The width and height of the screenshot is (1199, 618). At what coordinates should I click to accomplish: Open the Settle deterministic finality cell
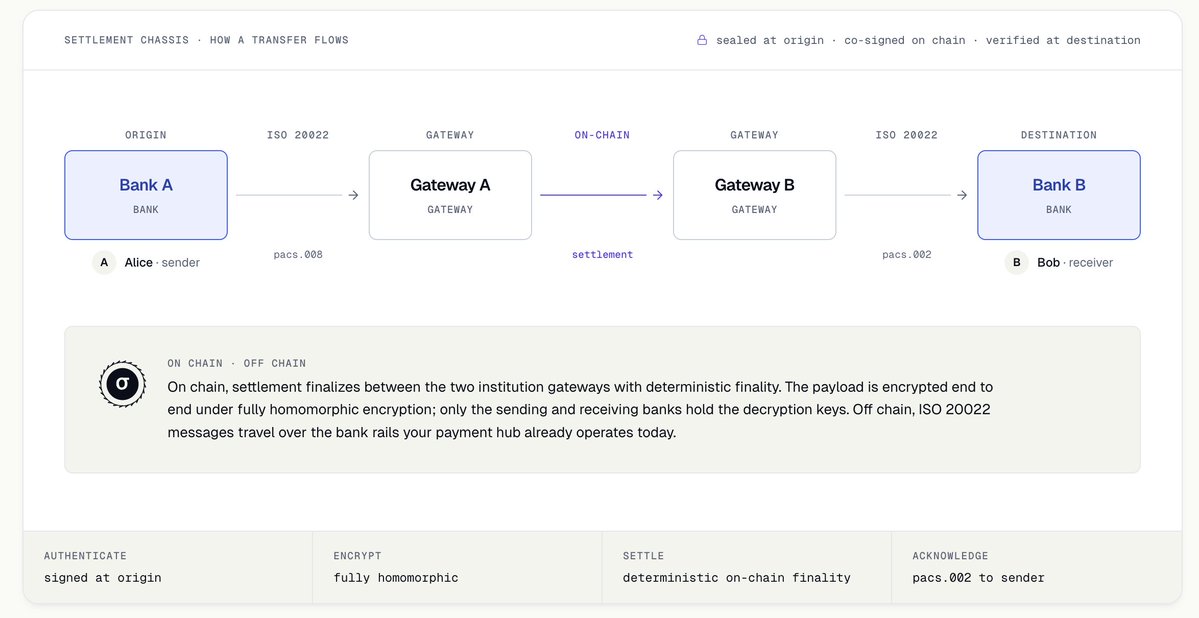click(x=747, y=568)
